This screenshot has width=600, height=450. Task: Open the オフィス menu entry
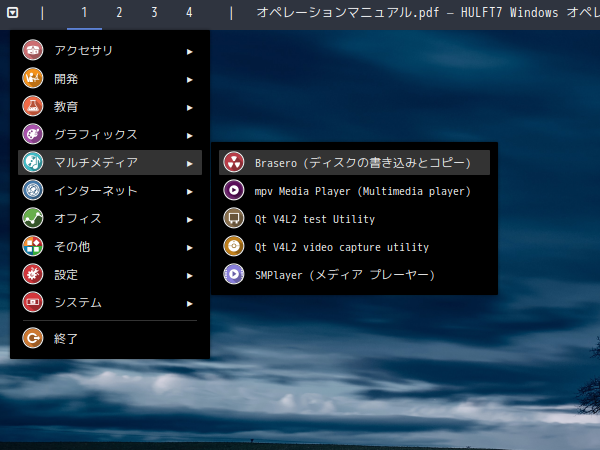coord(110,218)
